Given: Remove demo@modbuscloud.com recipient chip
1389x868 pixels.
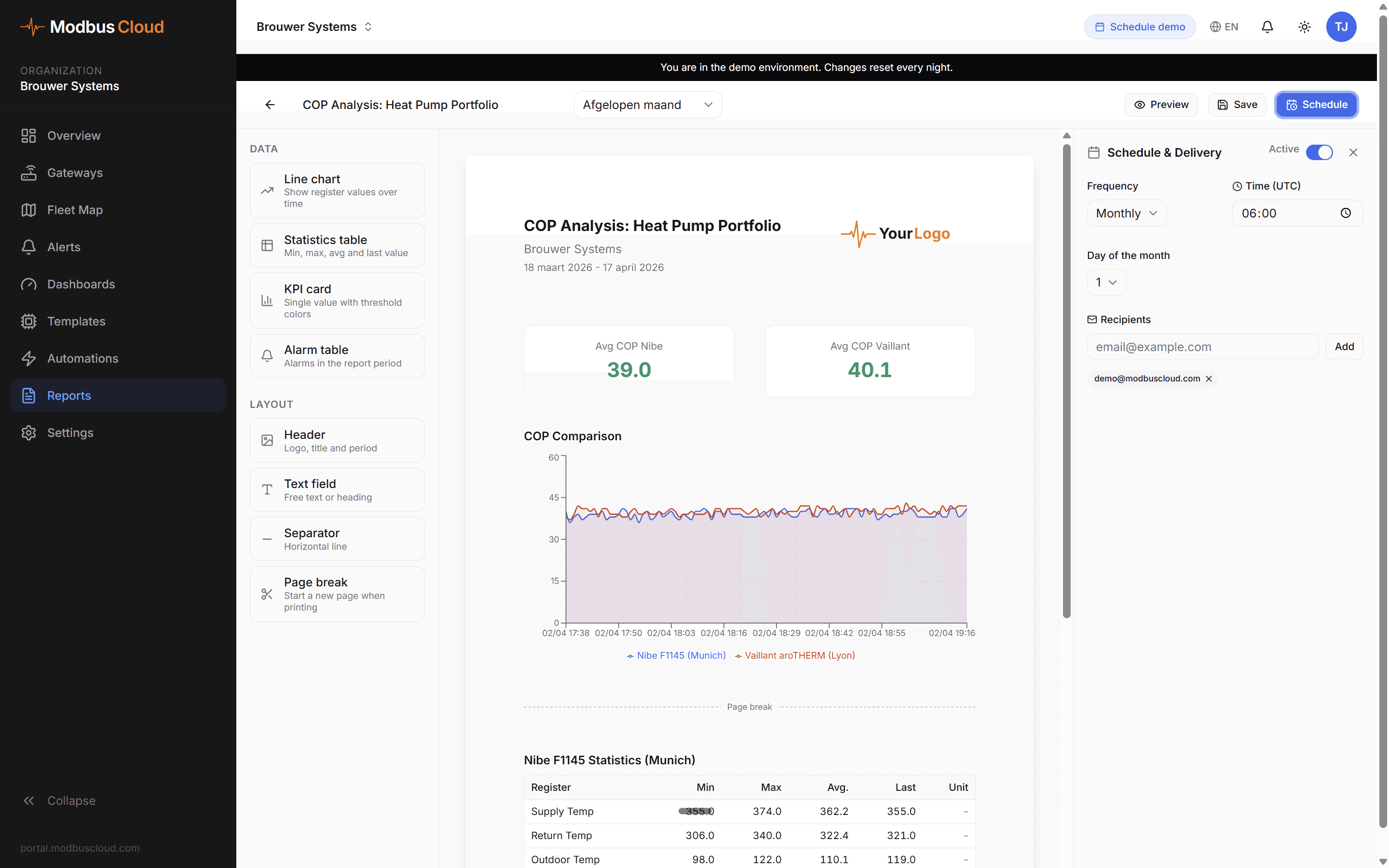Looking at the screenshot, I should (1209, 379).
